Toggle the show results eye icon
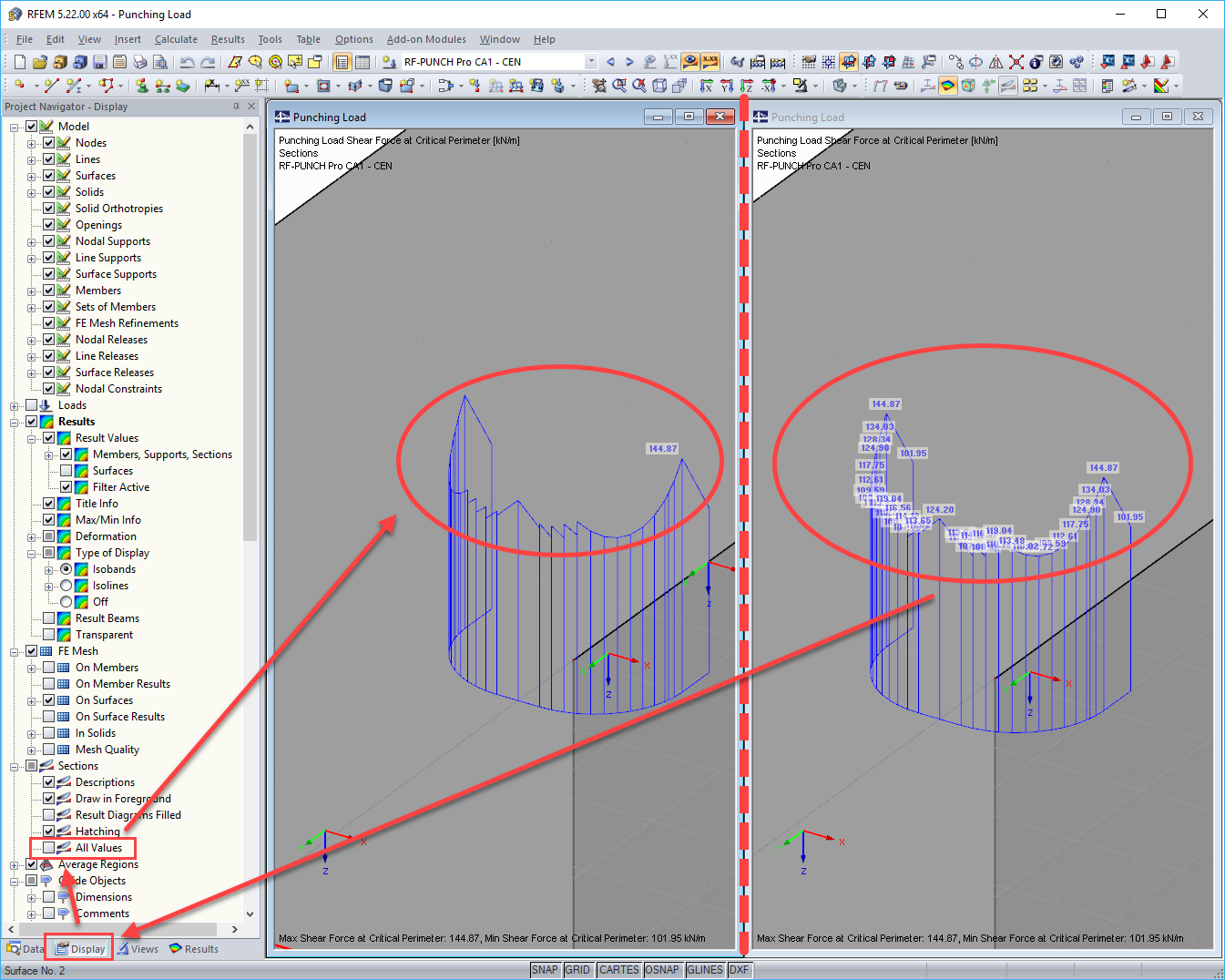The height and width of the screenshot is (980, 1225). tap(690, 62)
